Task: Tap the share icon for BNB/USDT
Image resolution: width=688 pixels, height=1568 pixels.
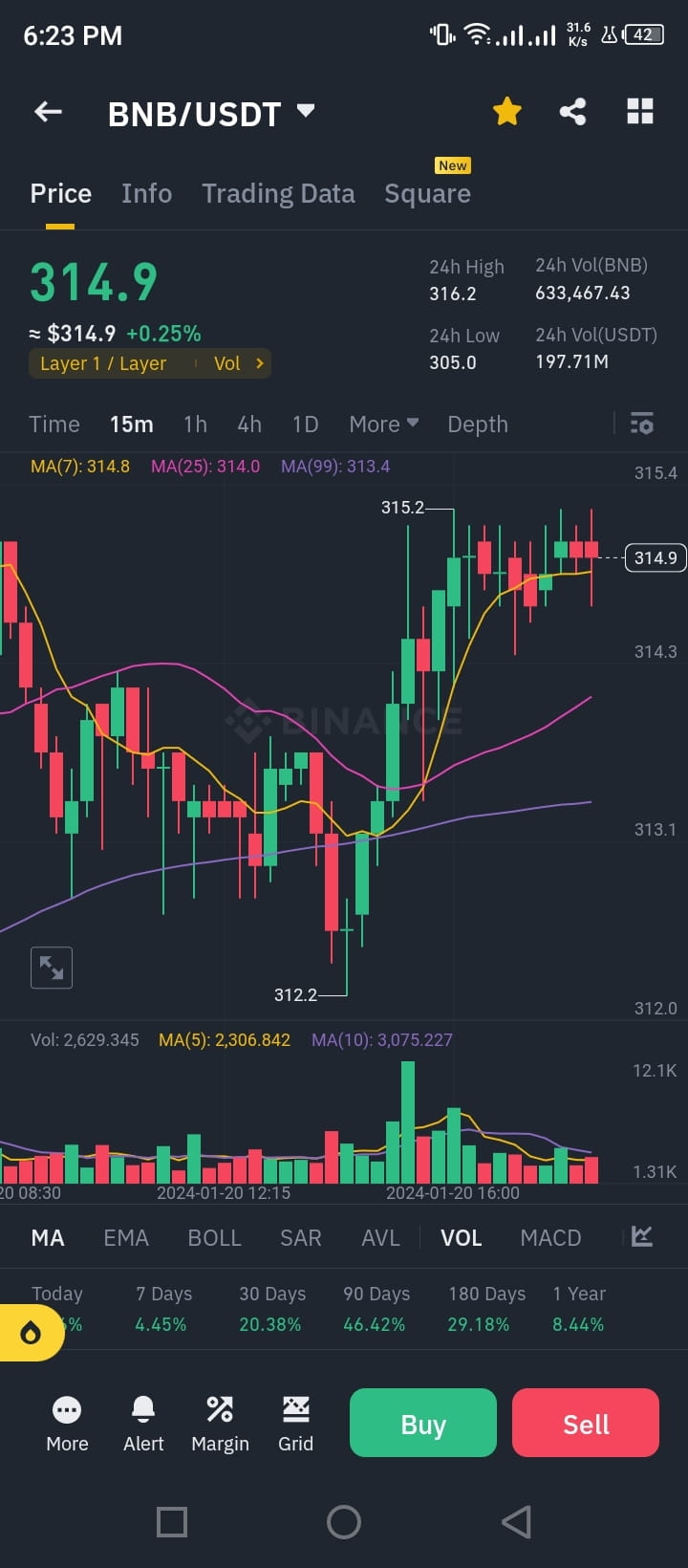Action: click(573, 111)
